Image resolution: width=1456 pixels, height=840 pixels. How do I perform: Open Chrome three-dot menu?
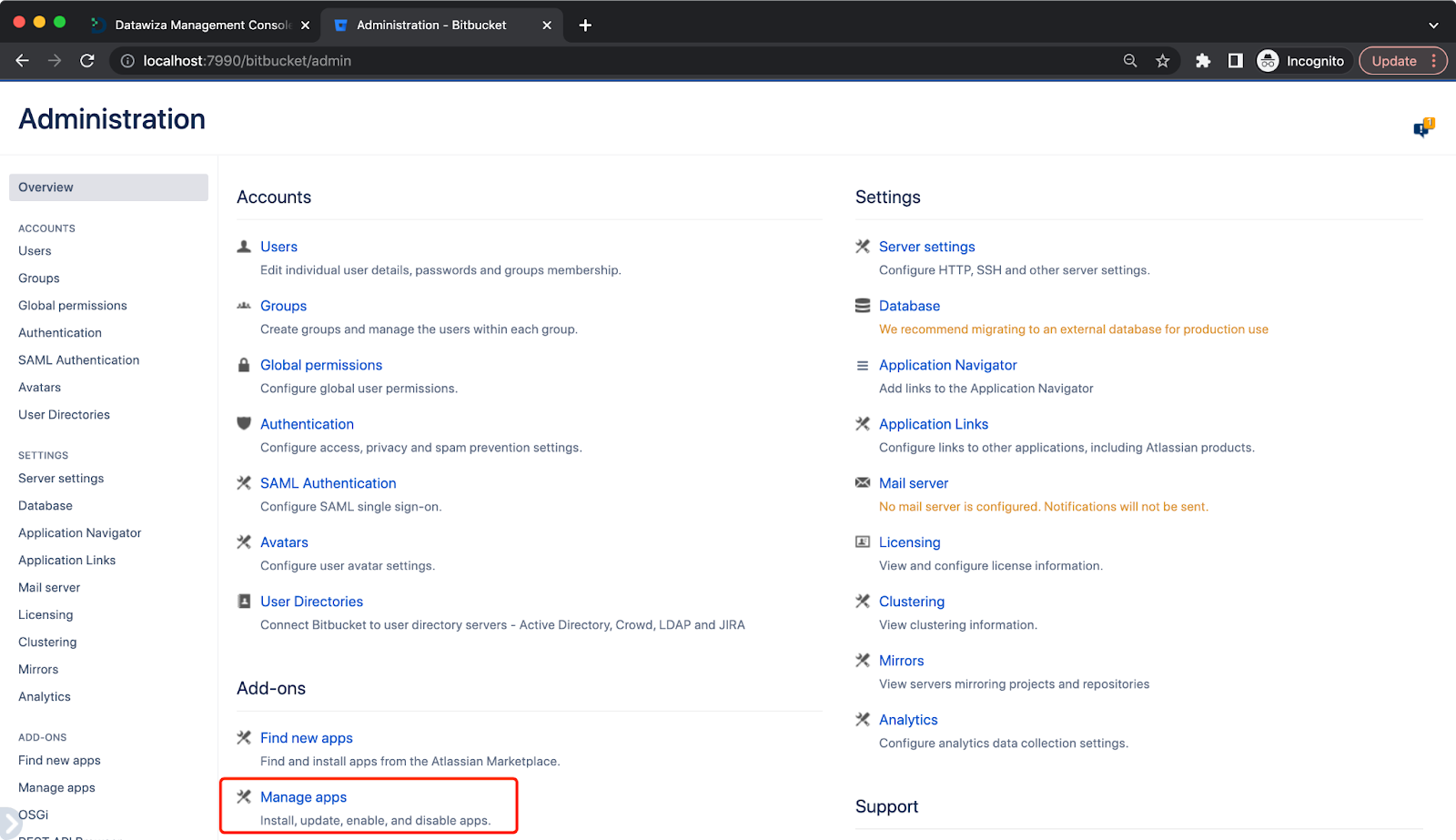[x=1434, y=61]
